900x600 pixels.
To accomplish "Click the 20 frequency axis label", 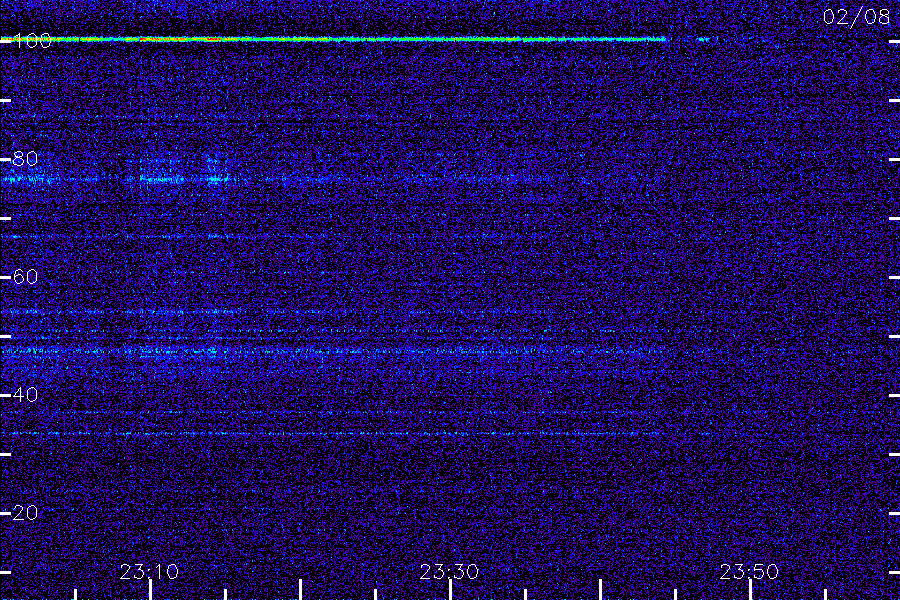I will pos(25,512).
